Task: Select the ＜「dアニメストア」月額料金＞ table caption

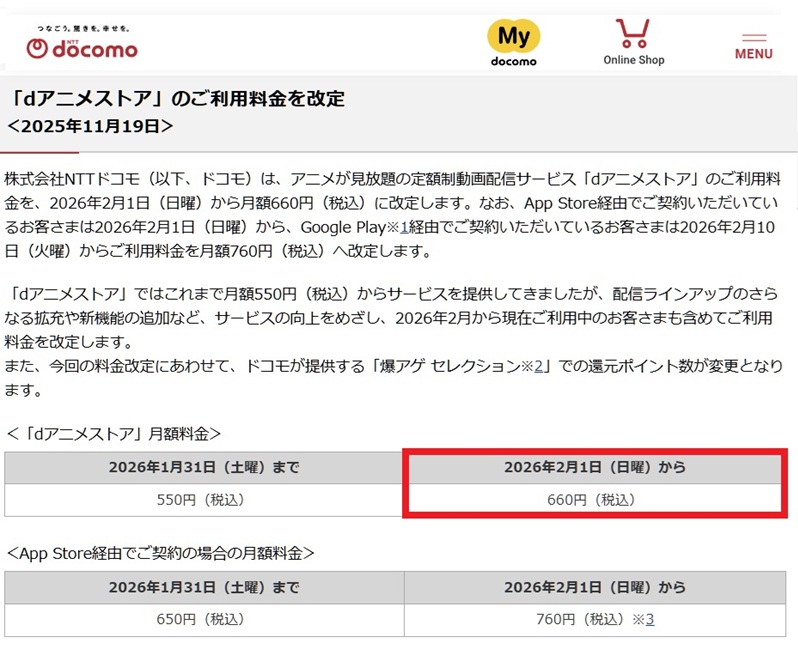Action: coord(113,433)
